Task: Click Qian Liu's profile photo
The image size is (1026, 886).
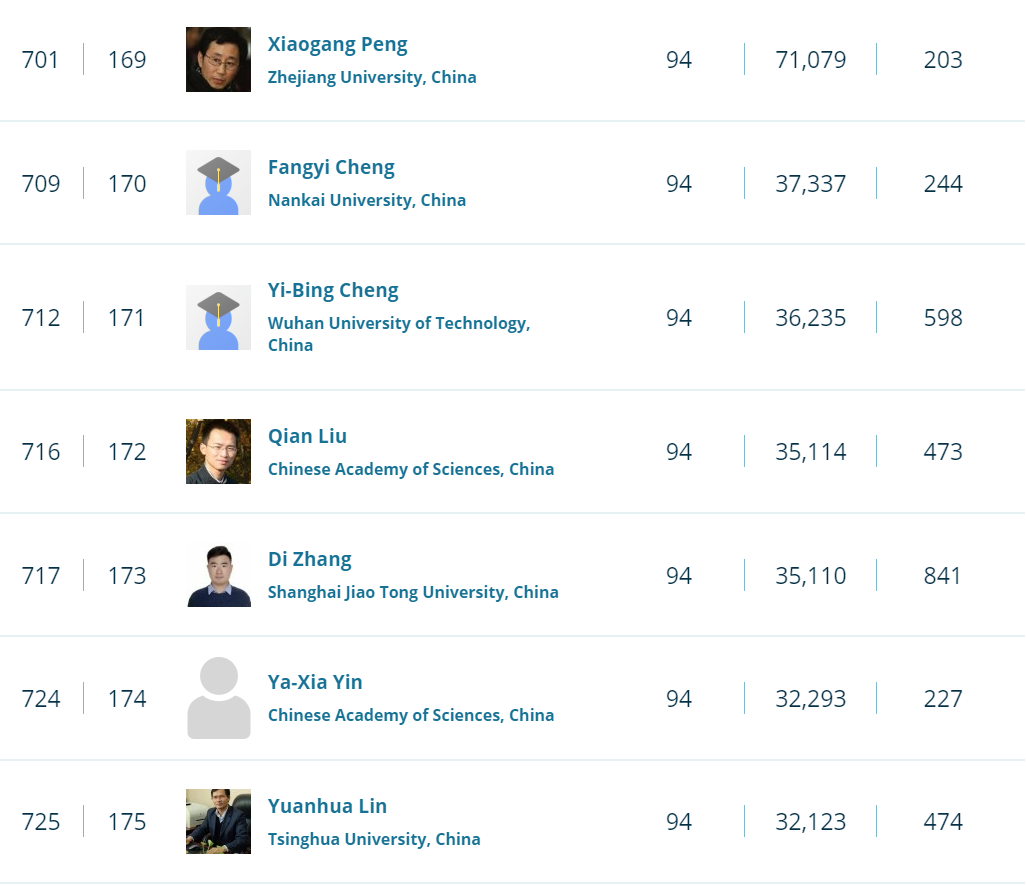Action: pos(218,451)
